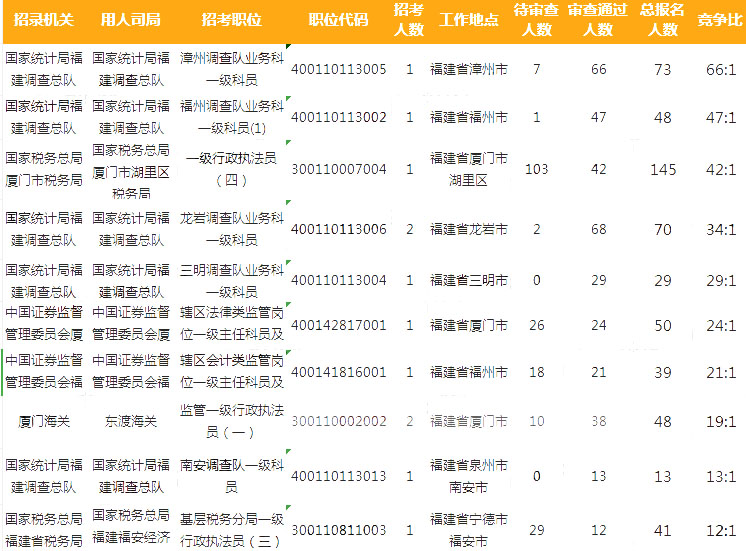Select the 总报名人数 header cell
Screen dimensions: 746x551
point(662,20)
